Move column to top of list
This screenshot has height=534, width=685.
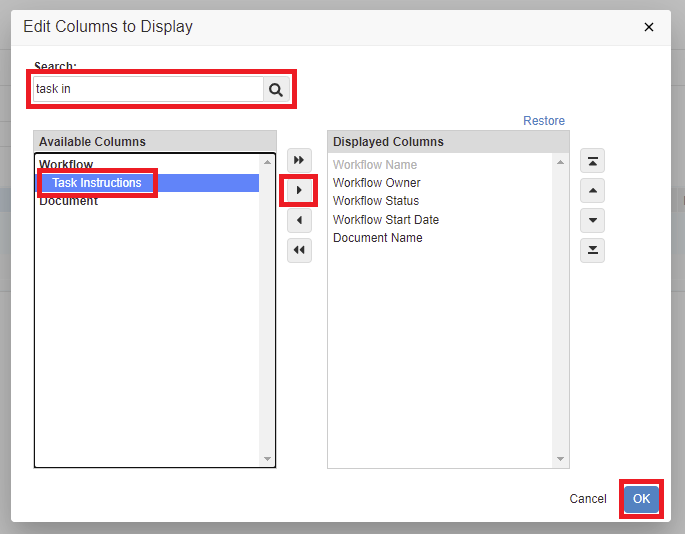click(x=592, y=161)
